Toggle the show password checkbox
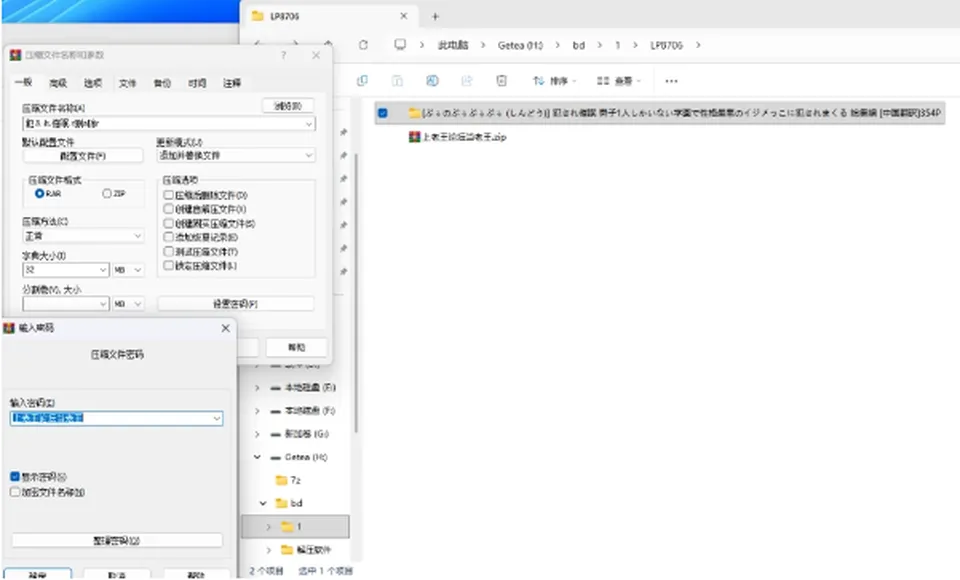Image resolution: width=960 pixels, height=580 pixels. click(x=15, y=476)
